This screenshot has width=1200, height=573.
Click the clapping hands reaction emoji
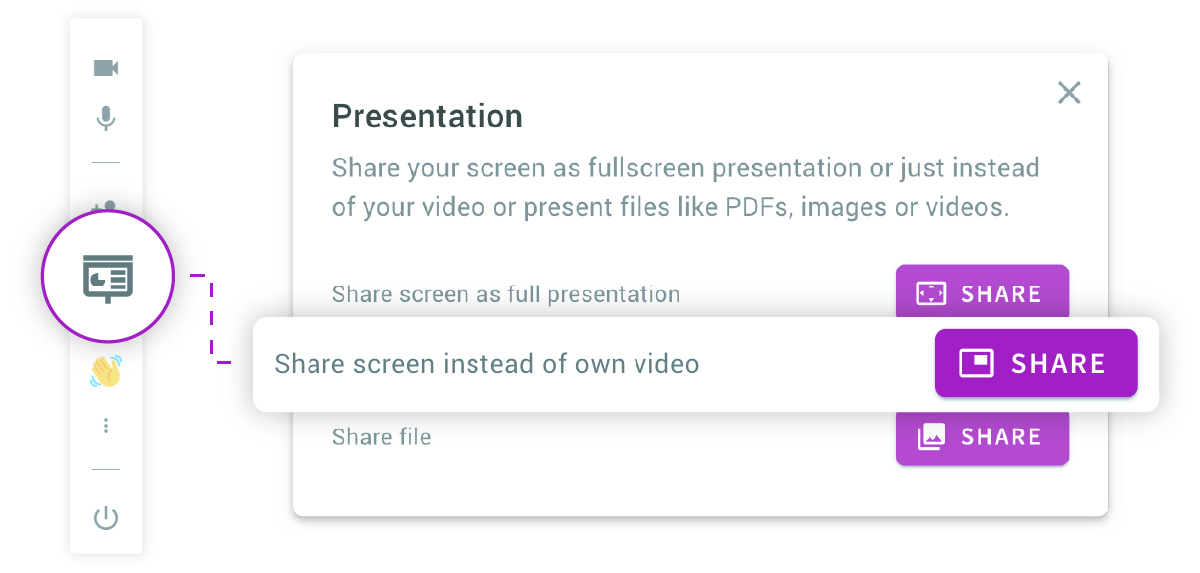pos(106,371)
